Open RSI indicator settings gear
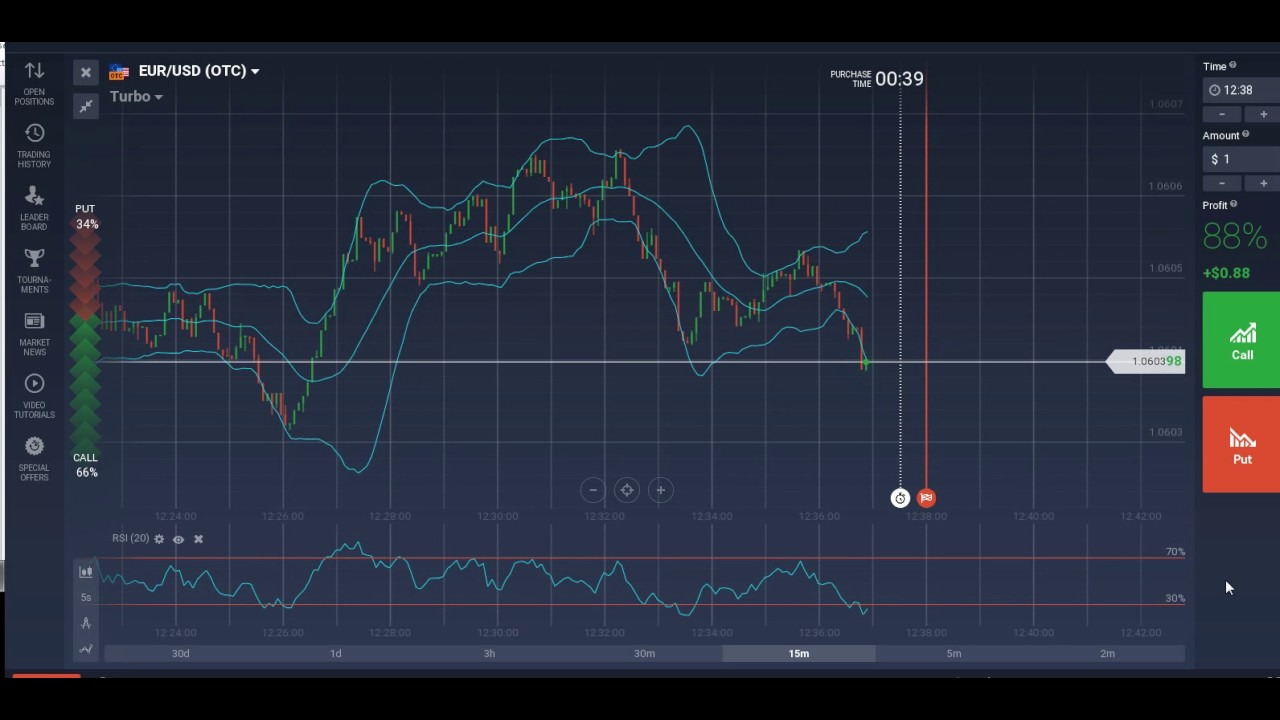This screenshot has width=1280, height=720. pos(159,539)
